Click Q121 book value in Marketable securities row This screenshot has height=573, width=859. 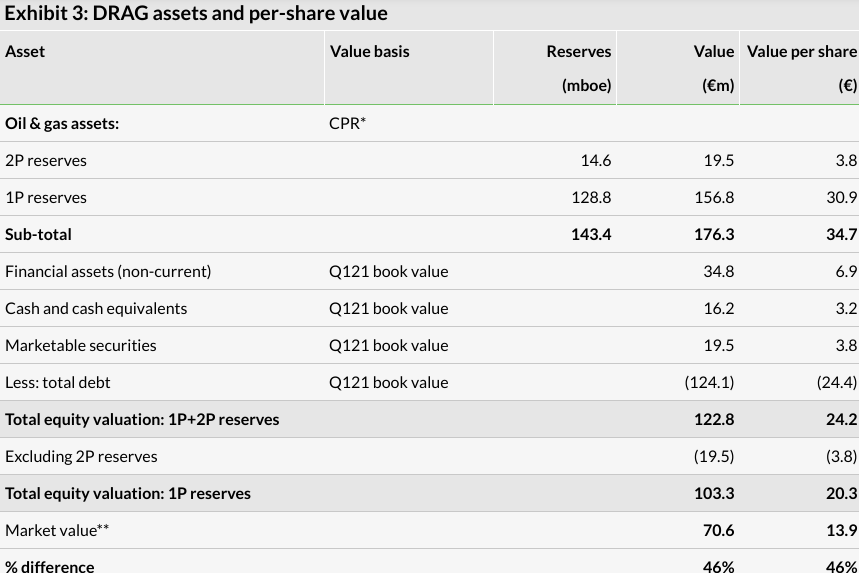[388, 346]
